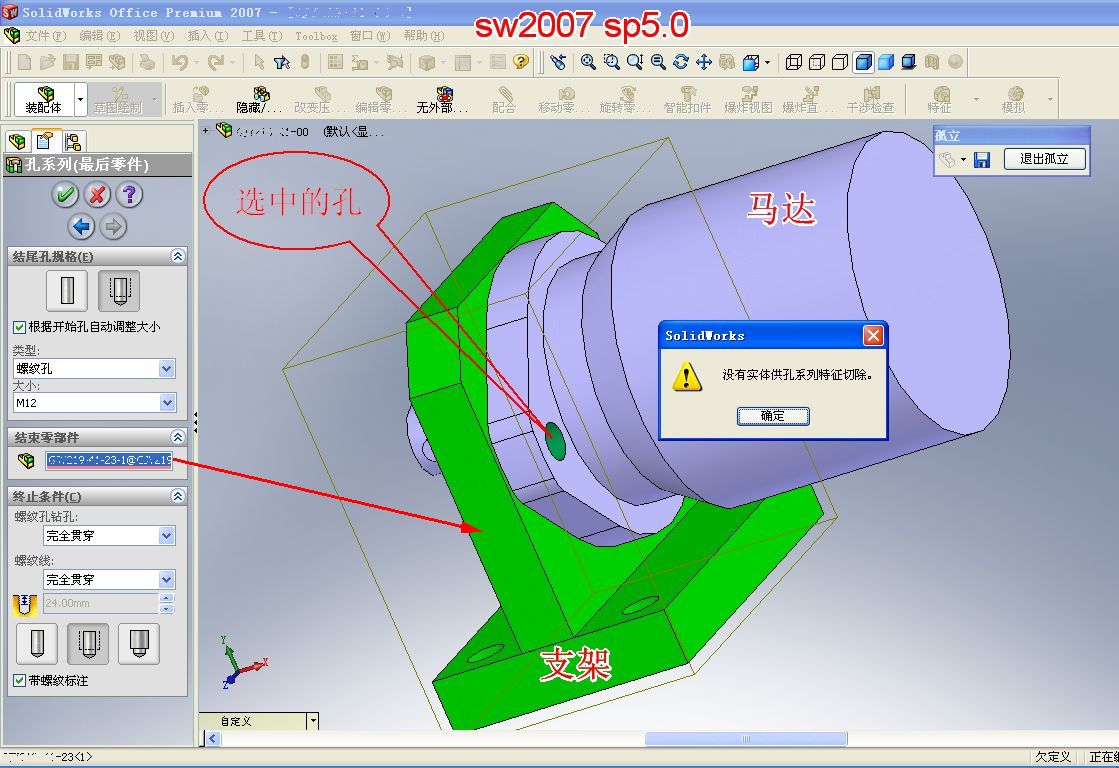This screenshot has height=768, width=1119.
Task: Open the 装配体 toolbar dropdown arrow
Action: pyautogui.click(x=81, y=99)
